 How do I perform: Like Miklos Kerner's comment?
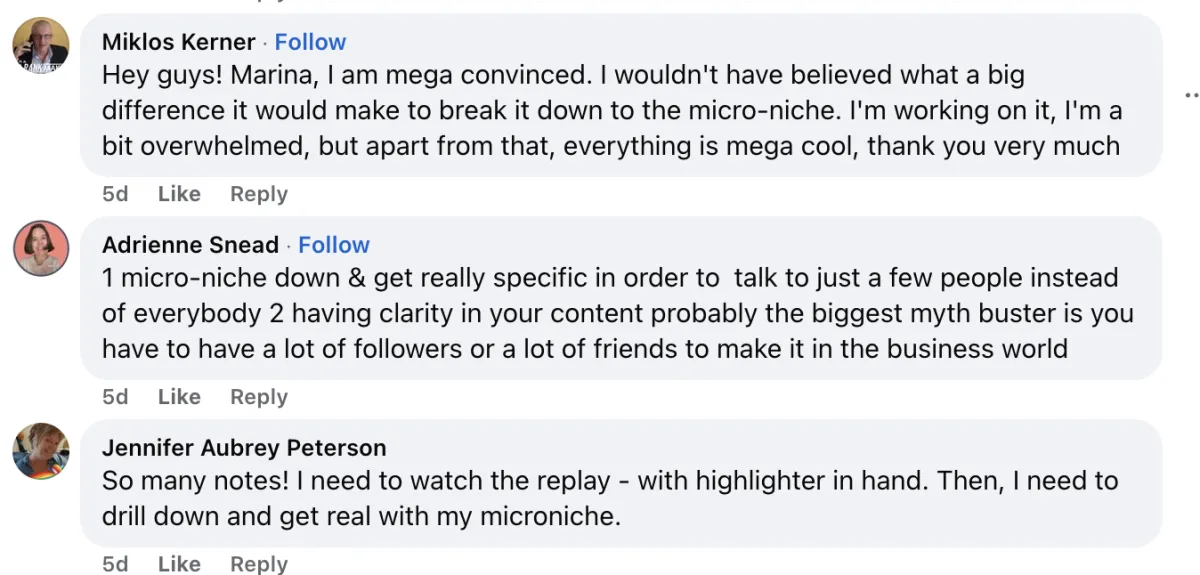[x=179, y=194]
